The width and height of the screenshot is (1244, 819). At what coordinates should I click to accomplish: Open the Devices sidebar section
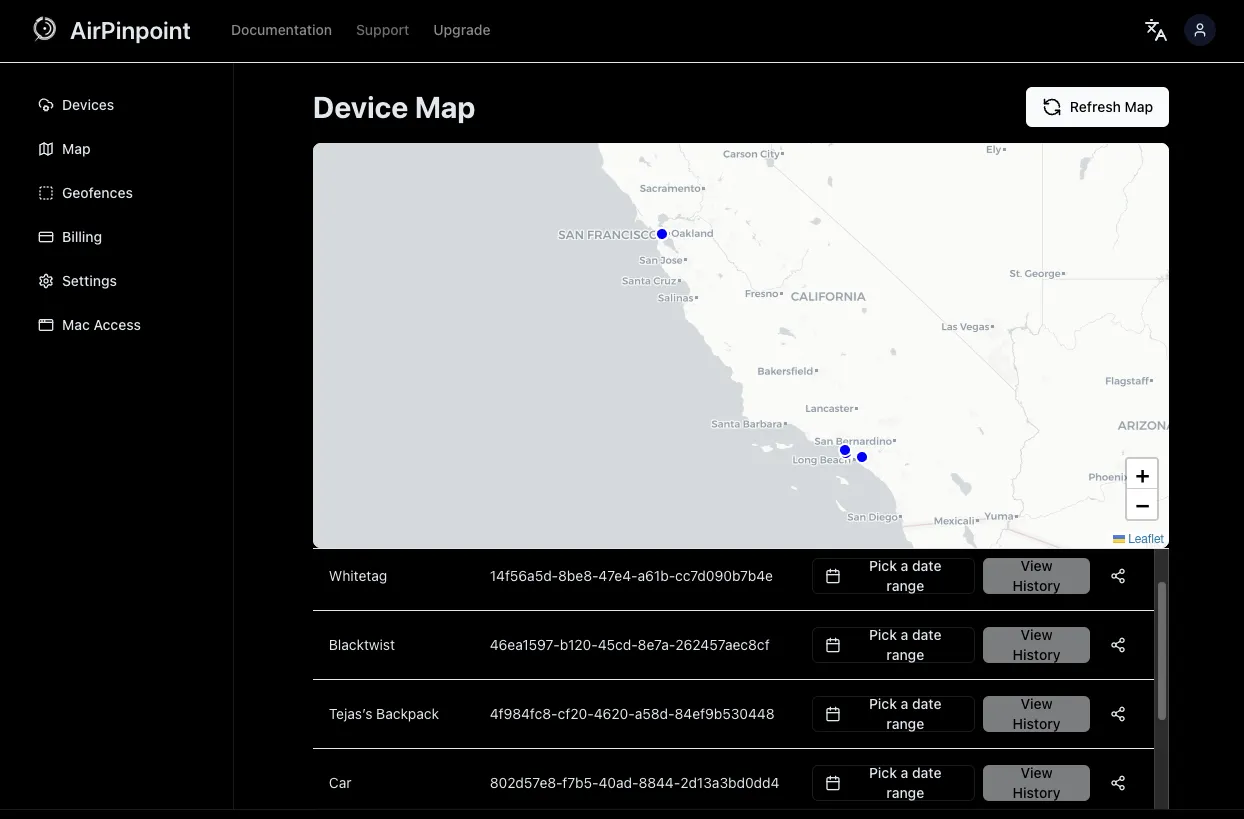[87, 104]
